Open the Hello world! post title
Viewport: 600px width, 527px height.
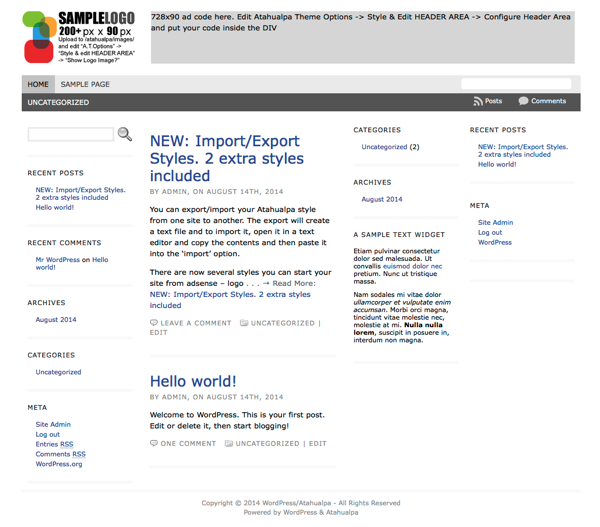click(x=193, y=381)
